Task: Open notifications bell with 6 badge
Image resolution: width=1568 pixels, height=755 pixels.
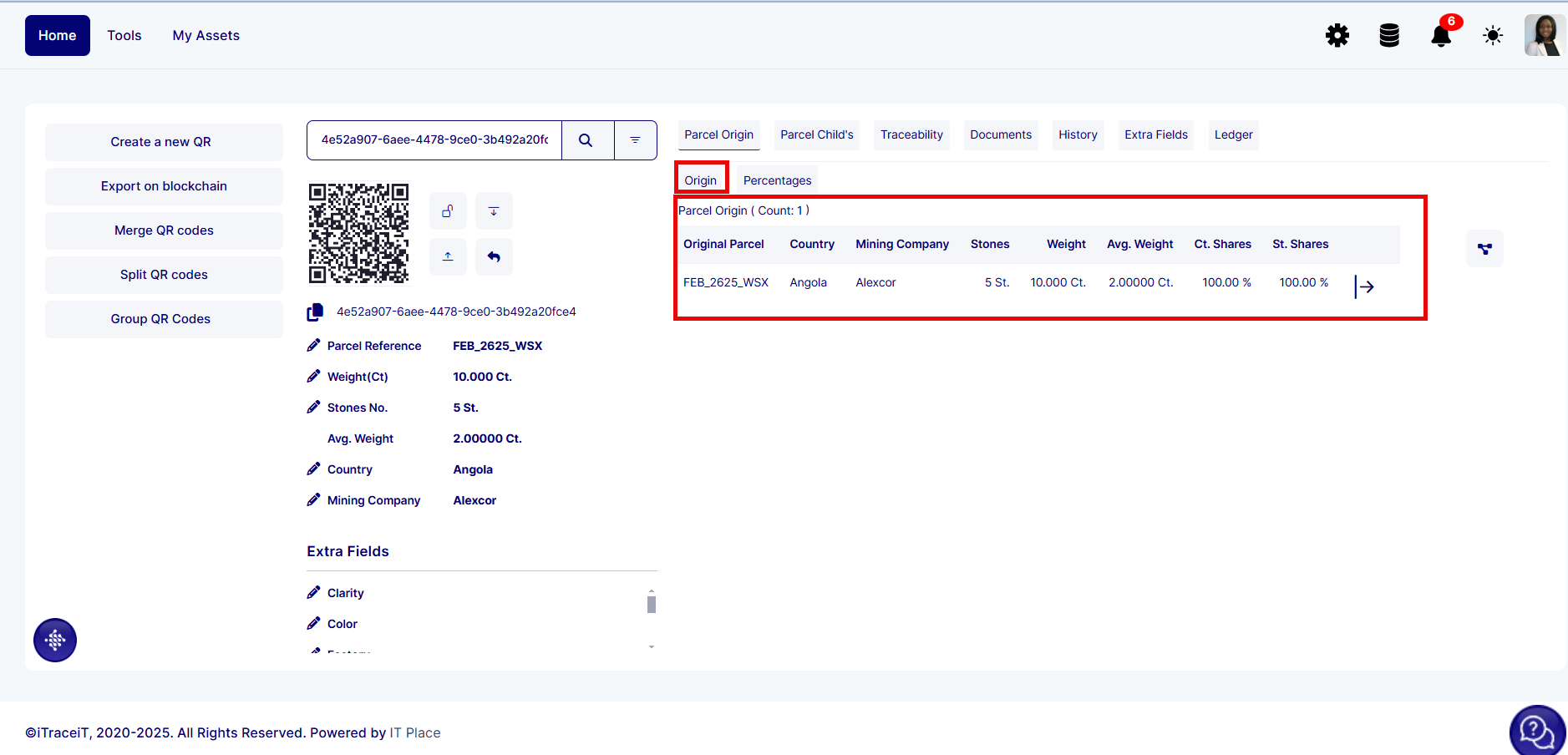Action: (x=1440, y=36)
